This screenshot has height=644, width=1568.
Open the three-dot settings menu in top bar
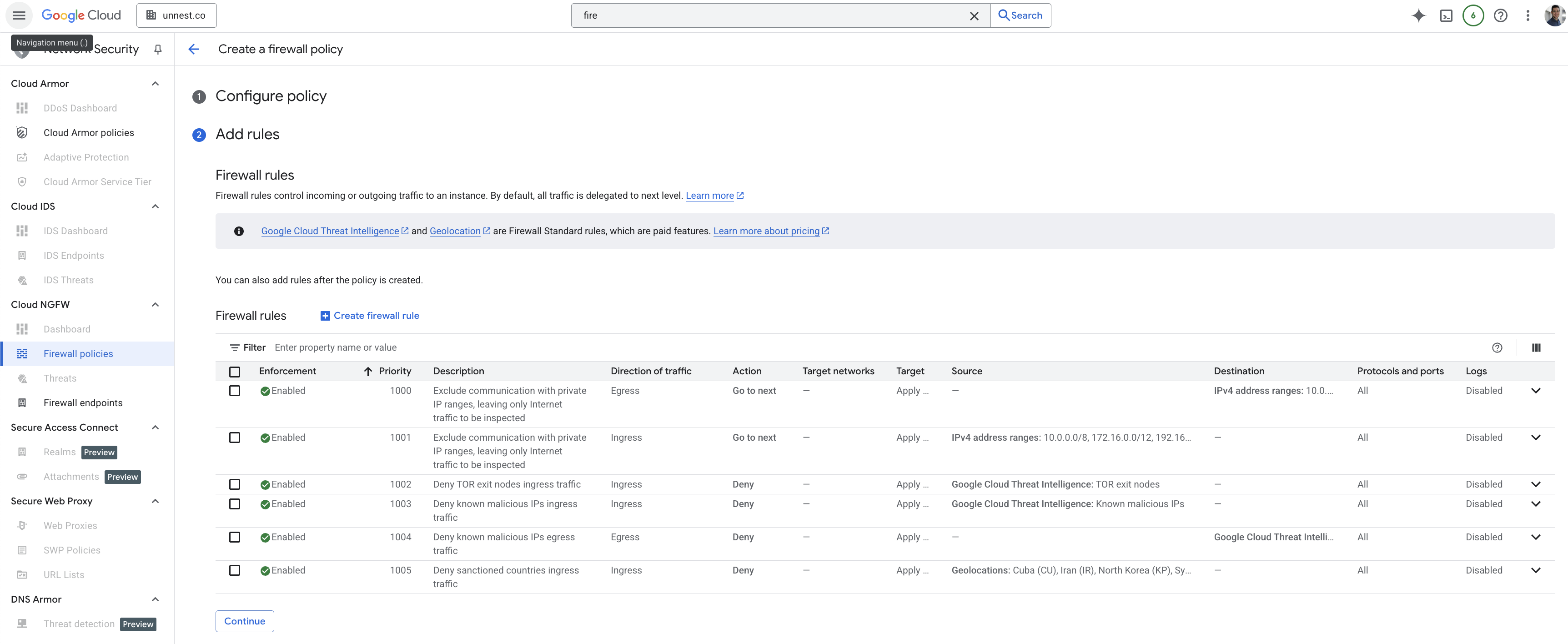(1527, 16)
